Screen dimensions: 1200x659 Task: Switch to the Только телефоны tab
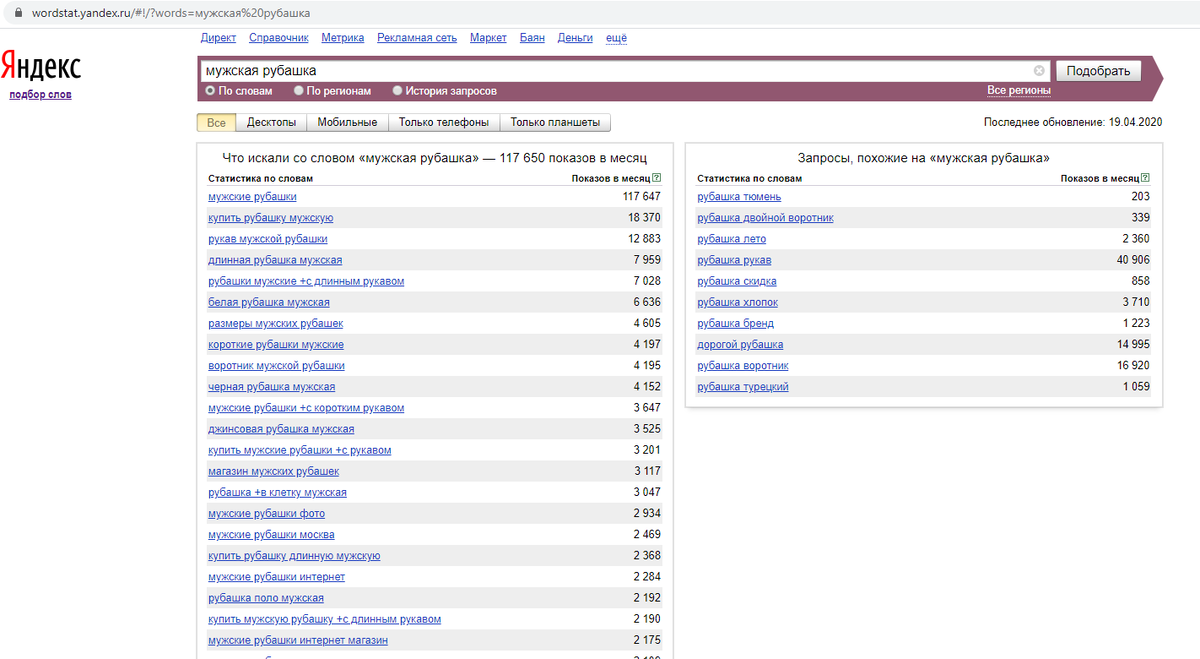444,123
